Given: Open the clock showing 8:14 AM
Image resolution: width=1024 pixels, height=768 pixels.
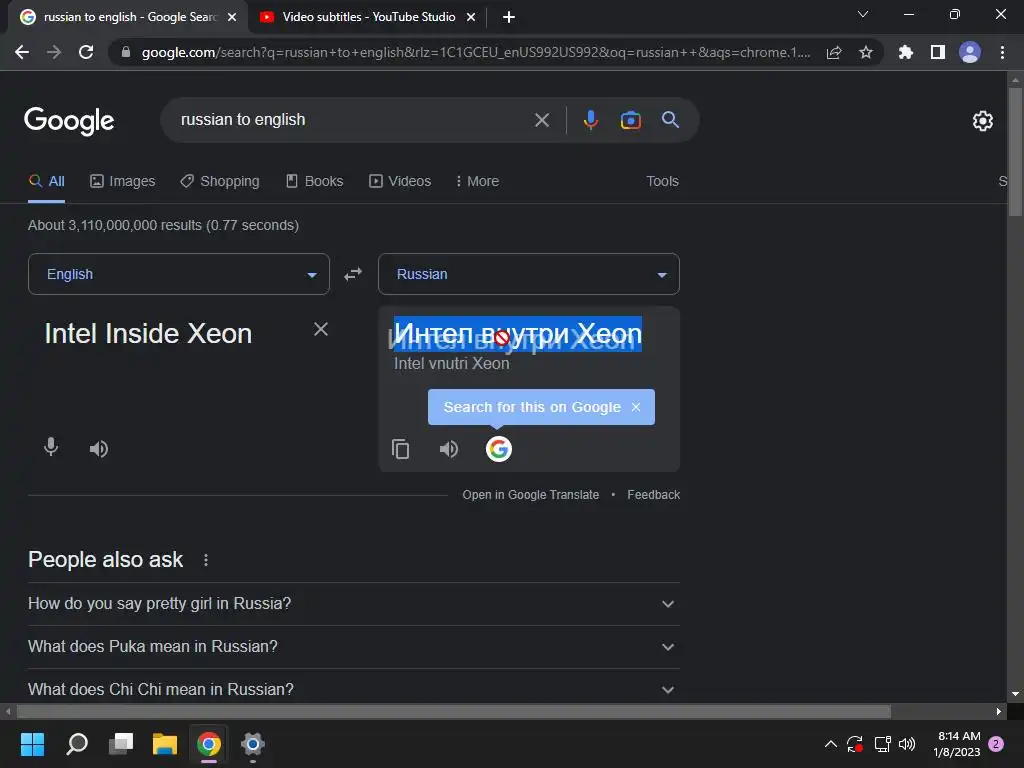Looking at the screenshot, I should (956, 744).
